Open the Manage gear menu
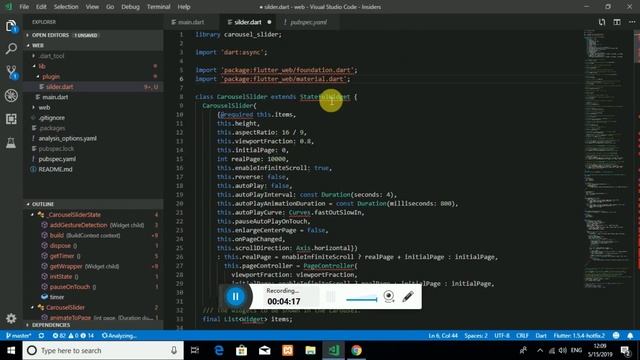Image resolution: width=640 pixels, height=360 pixels. pyautogui.click(x=11, y=318)
